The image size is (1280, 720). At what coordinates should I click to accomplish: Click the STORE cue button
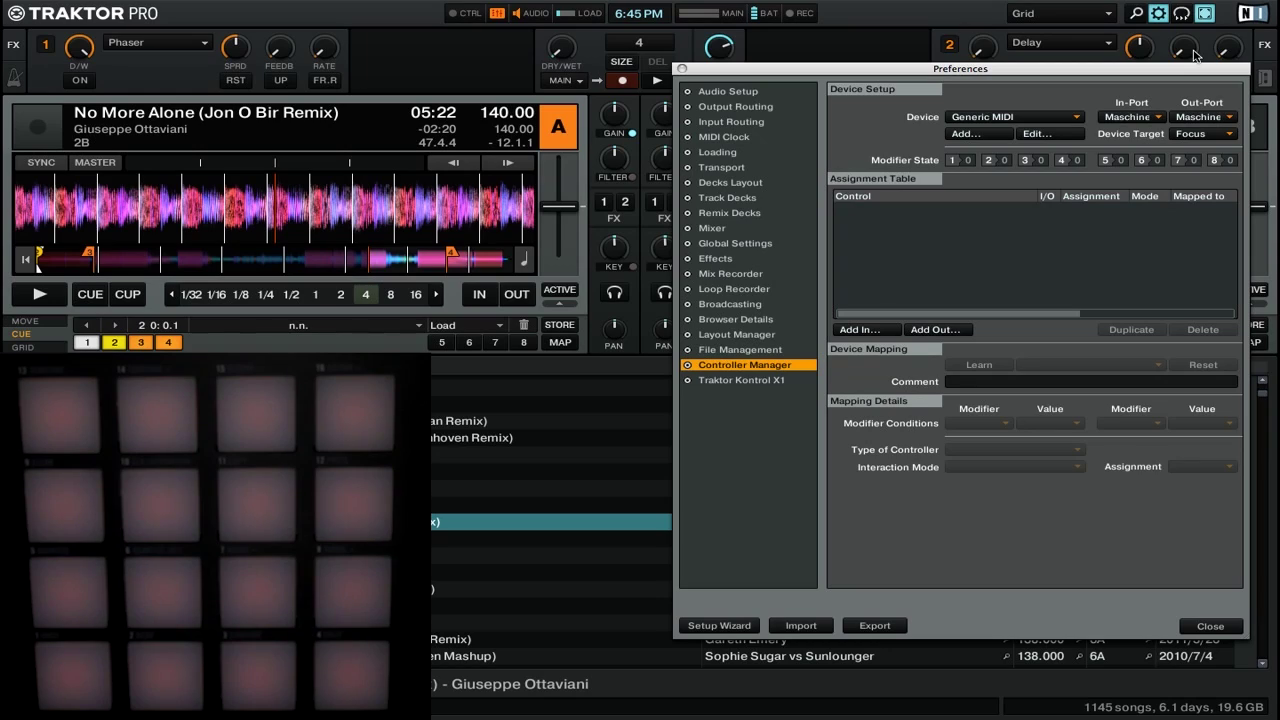tap(559, 325)
